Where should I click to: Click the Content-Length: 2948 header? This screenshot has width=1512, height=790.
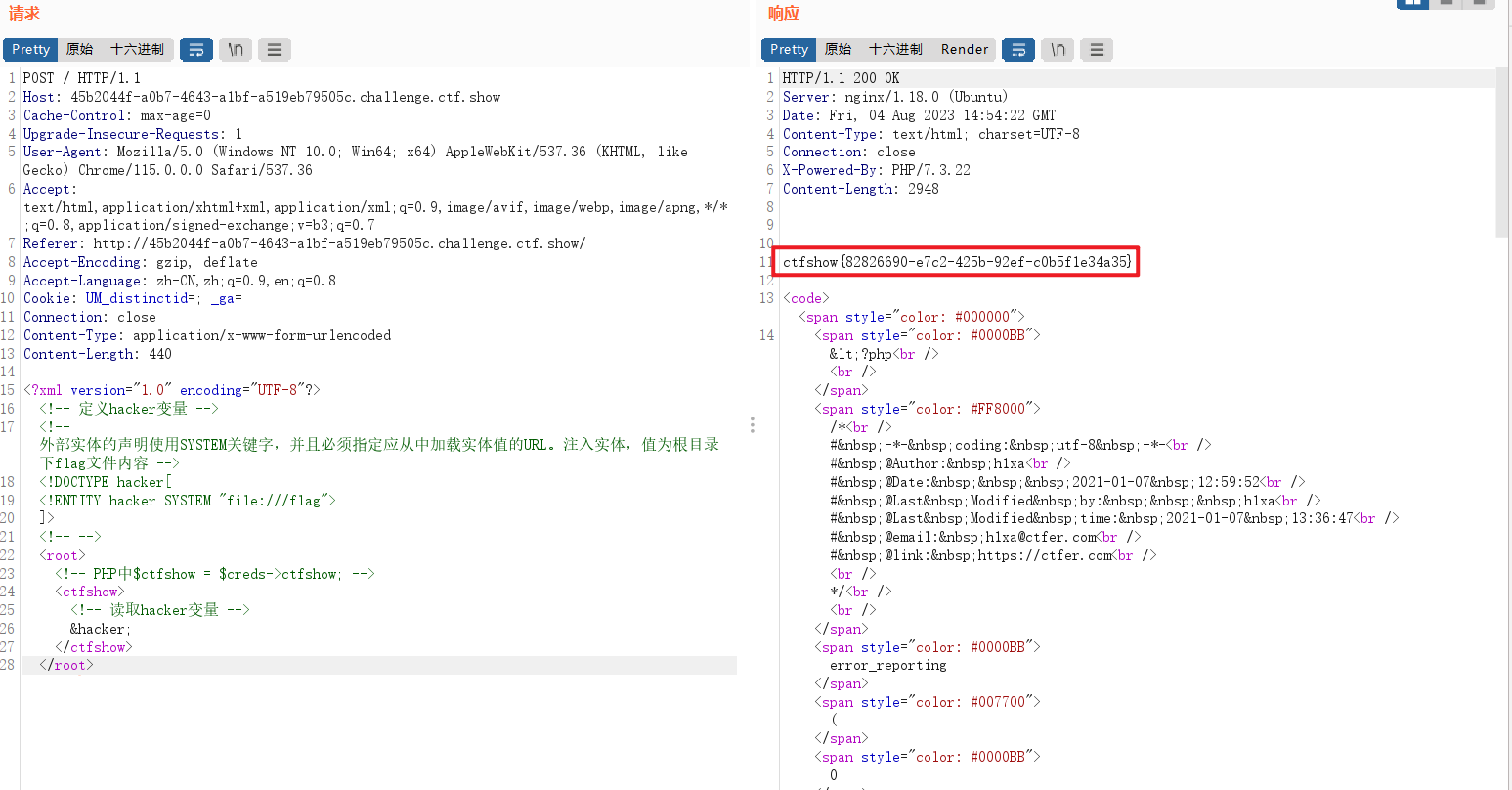point(861,189)
